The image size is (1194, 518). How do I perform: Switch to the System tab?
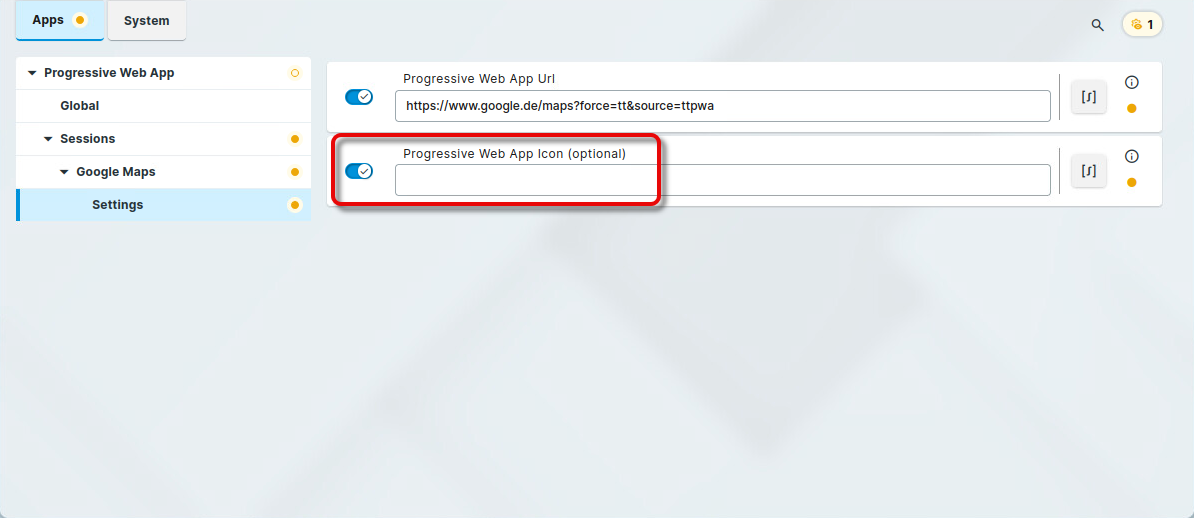(146, 21)
